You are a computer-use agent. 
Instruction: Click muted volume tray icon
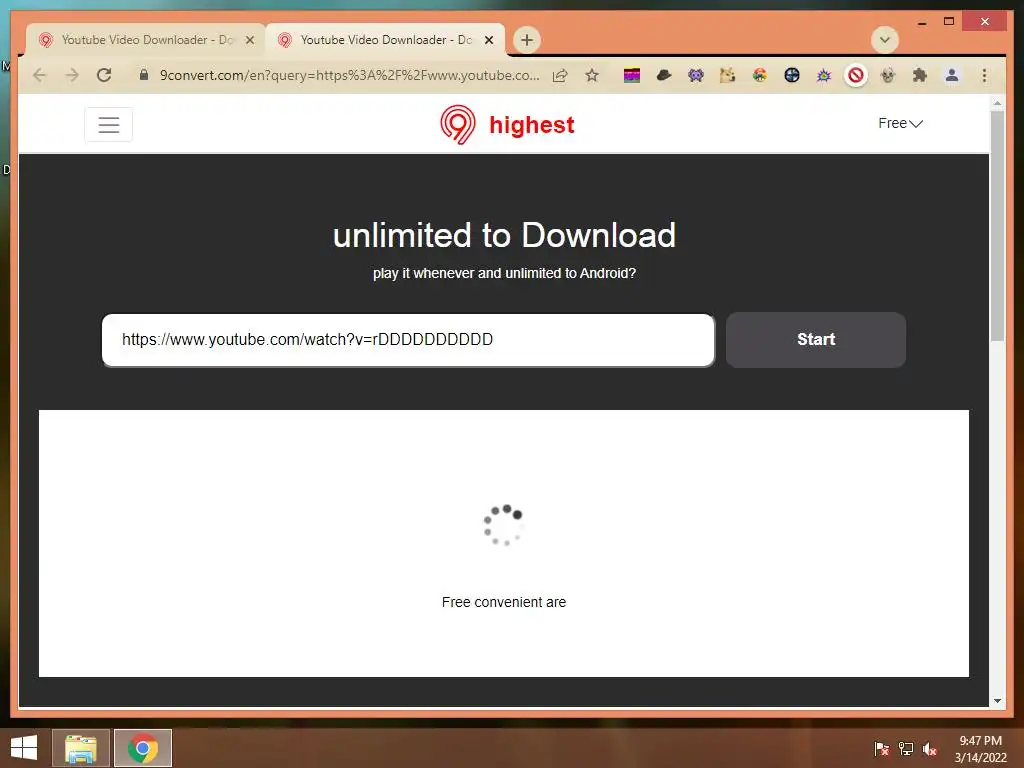coord(930,748)
